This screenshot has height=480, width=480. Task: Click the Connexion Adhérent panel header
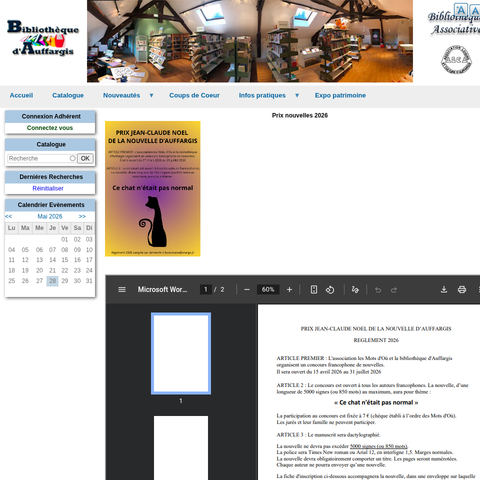coord(50,116)
